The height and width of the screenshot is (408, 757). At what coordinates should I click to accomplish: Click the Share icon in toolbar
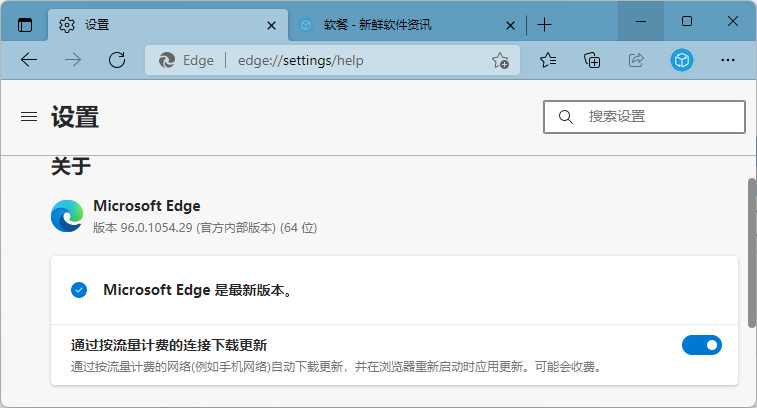coord(636,60)
